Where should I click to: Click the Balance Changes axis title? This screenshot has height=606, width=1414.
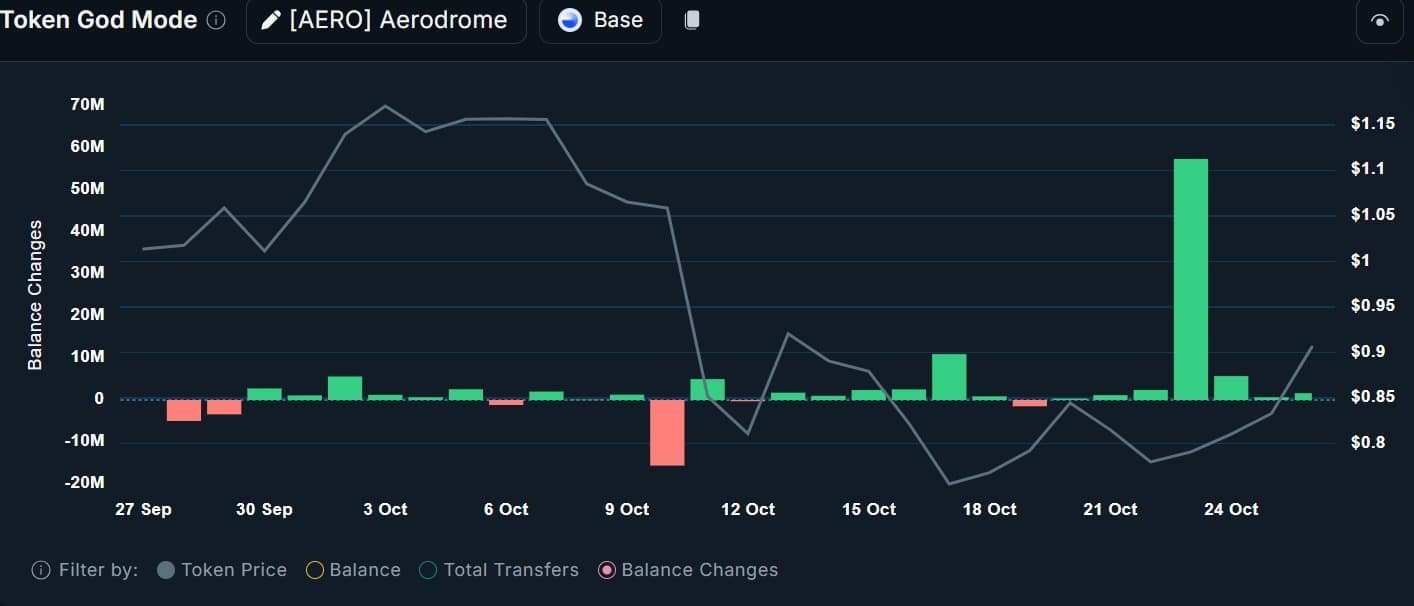pyautogui.click(x=36, y=295)
